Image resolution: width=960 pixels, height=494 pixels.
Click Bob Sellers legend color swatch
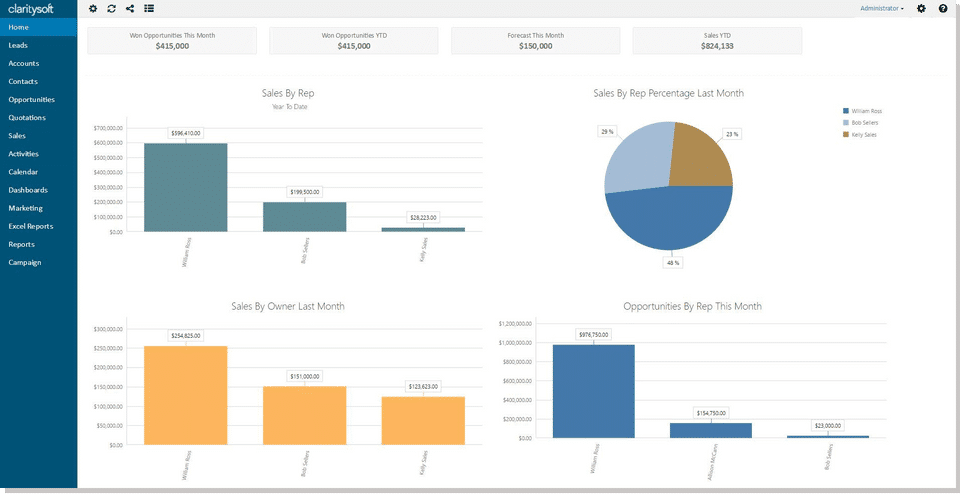click(x=846, y=122)
